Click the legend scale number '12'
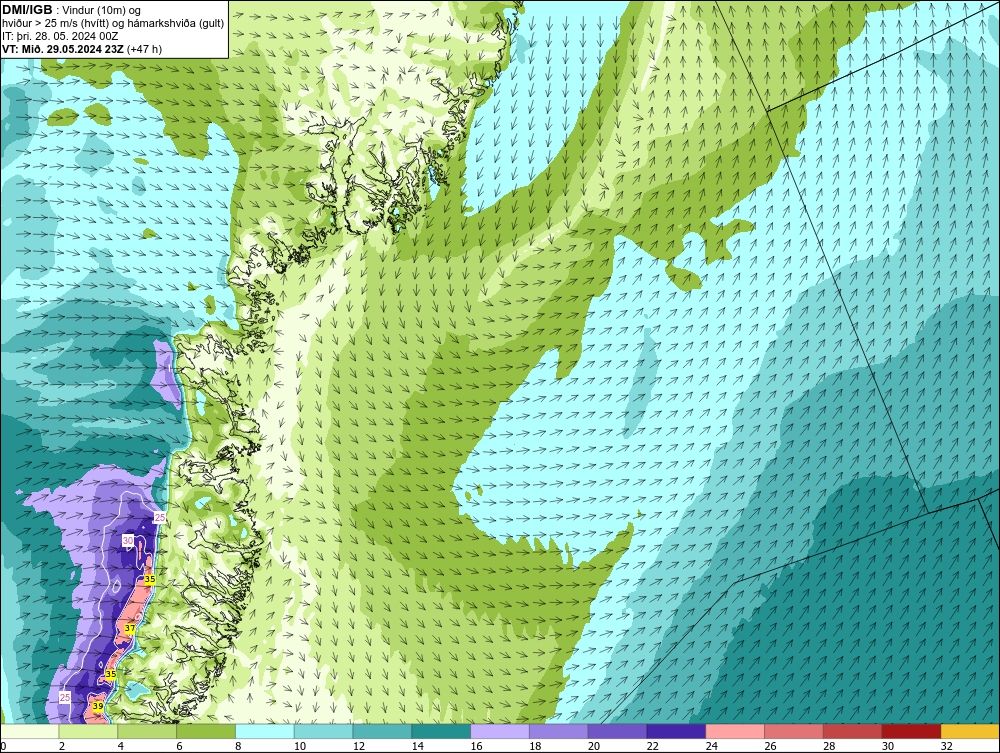 [x=358, y=746]
